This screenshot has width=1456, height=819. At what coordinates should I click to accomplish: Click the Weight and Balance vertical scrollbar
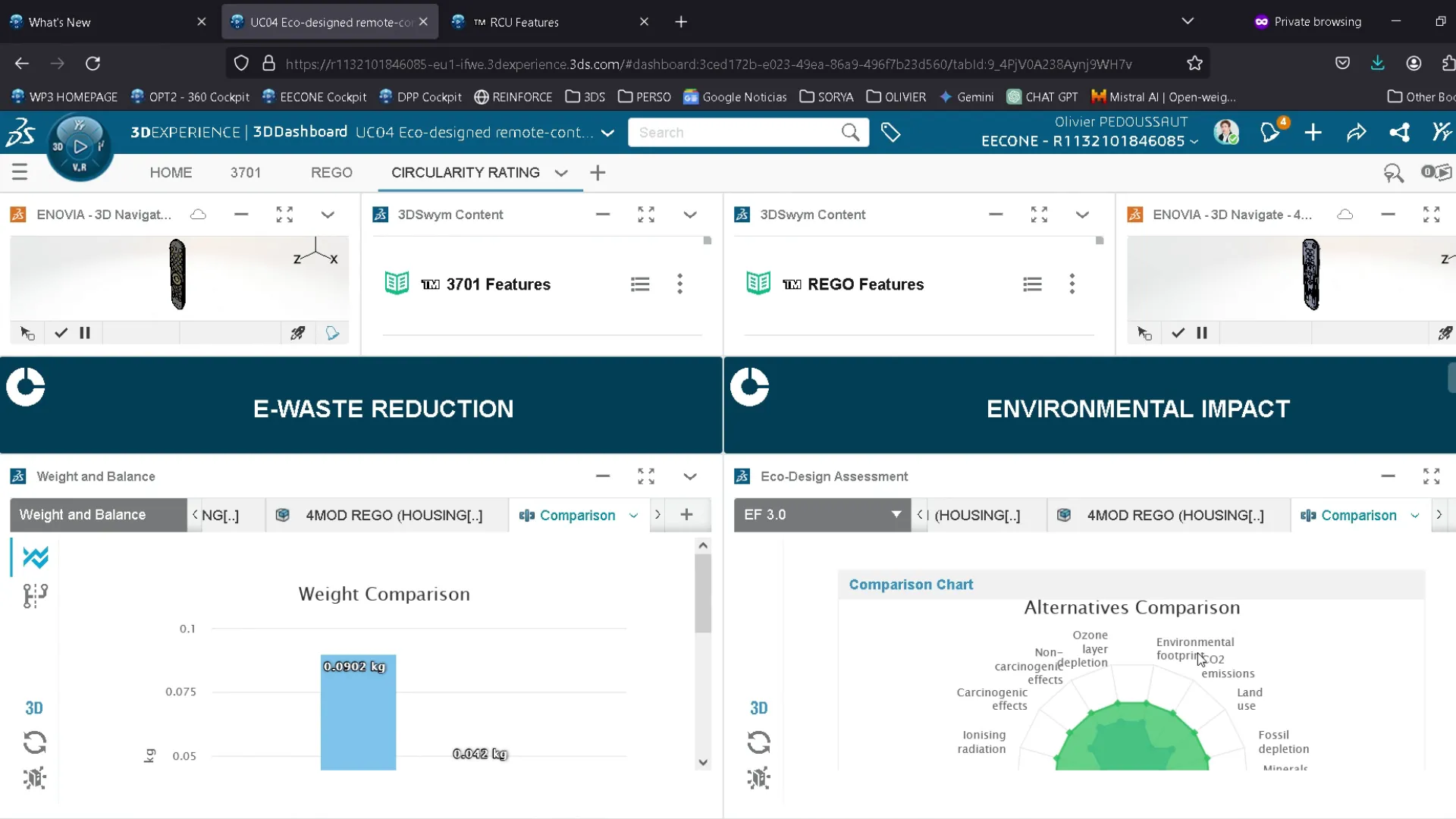pos(703,593)
